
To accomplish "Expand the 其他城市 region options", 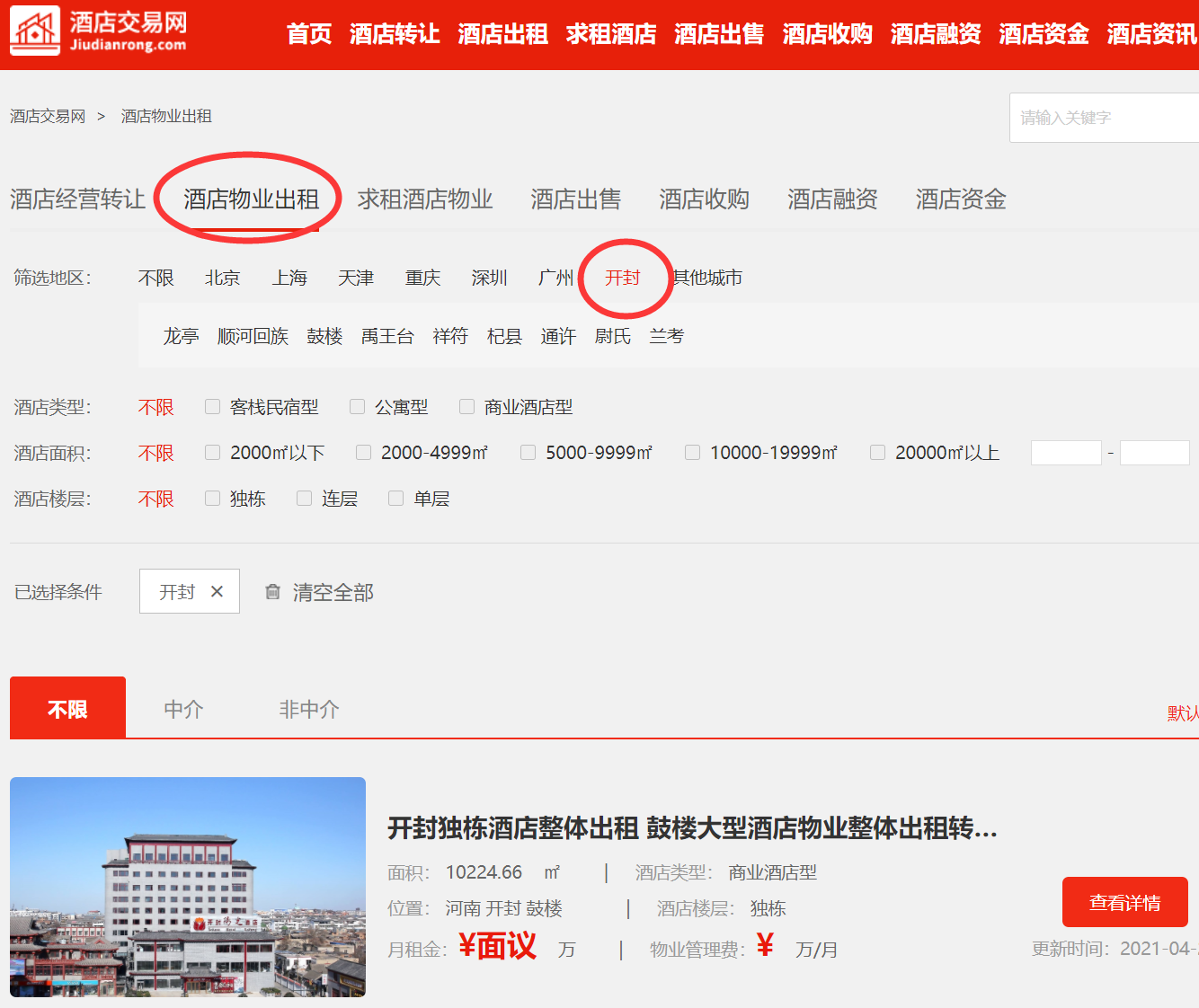I will (708, 279).
